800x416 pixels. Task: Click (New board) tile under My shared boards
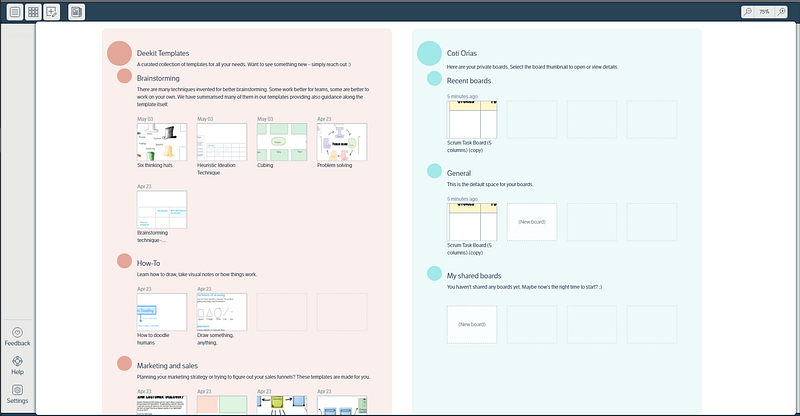(472, 325)
